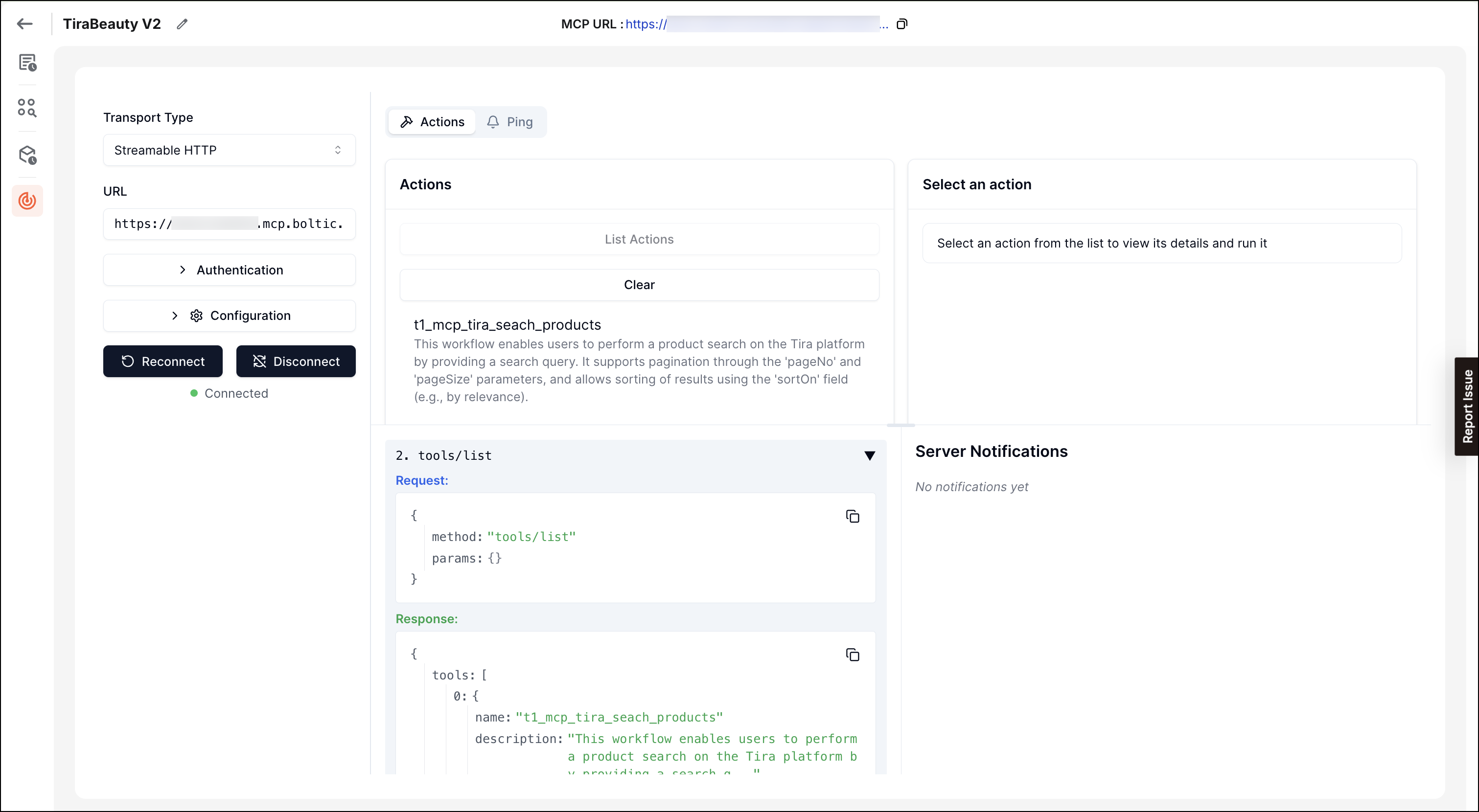
Task: Click the List Actions button
Action: click(639, 239)
